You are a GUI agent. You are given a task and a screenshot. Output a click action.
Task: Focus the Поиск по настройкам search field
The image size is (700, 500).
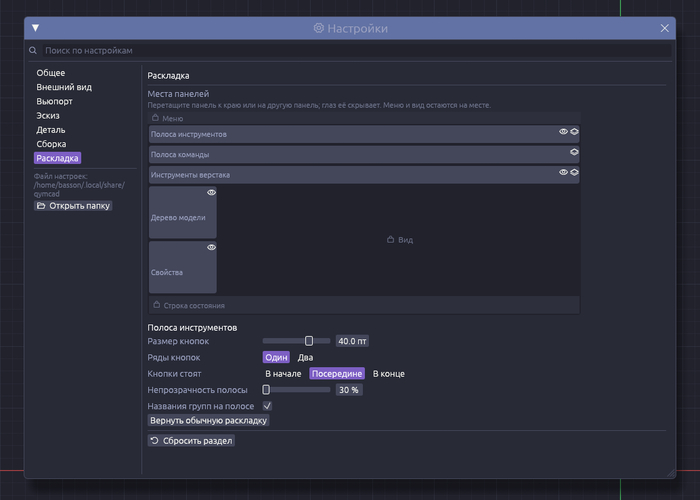click(357, 50)
